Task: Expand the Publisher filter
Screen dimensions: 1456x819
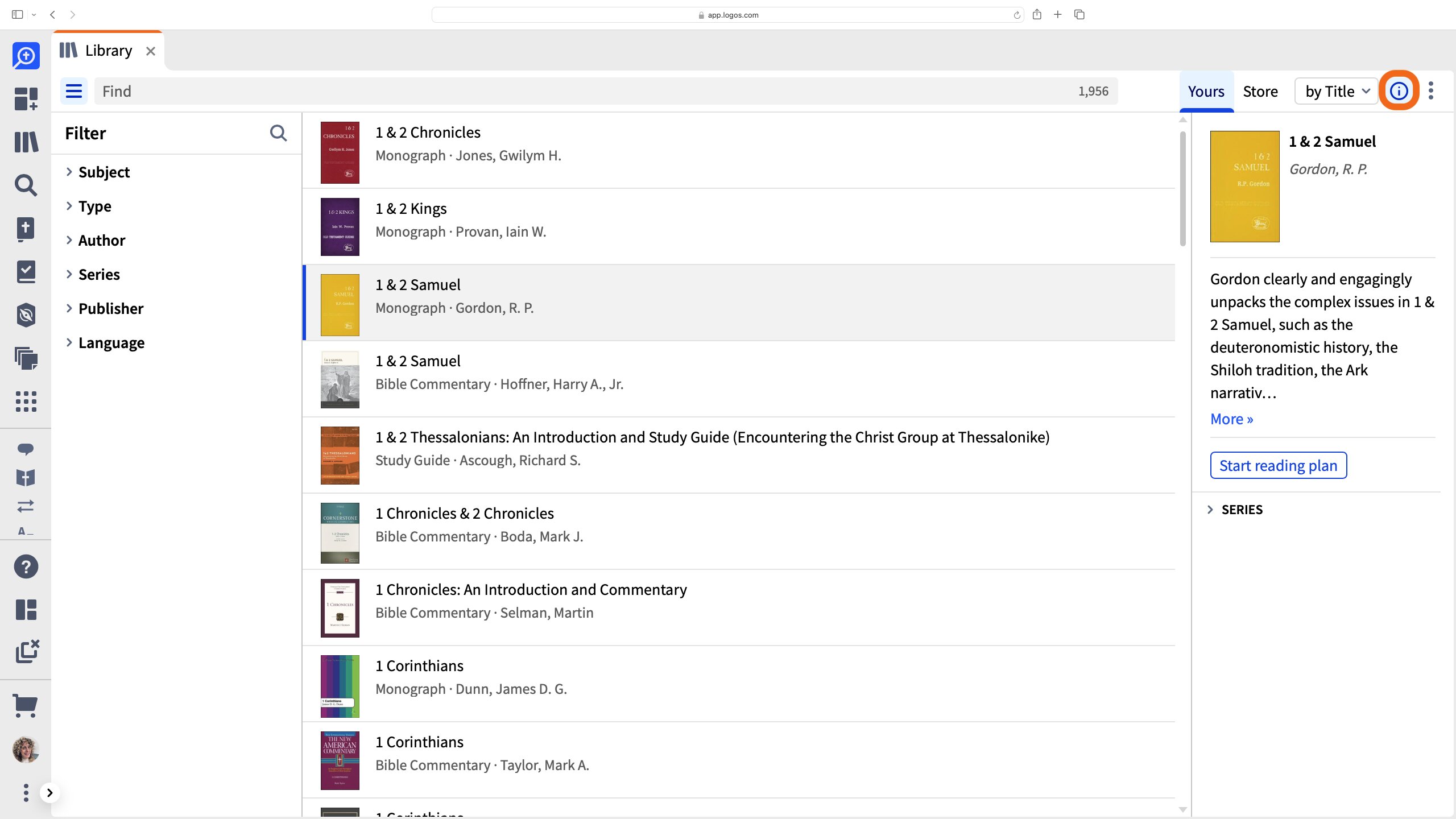Action: [x=104, y=309]
